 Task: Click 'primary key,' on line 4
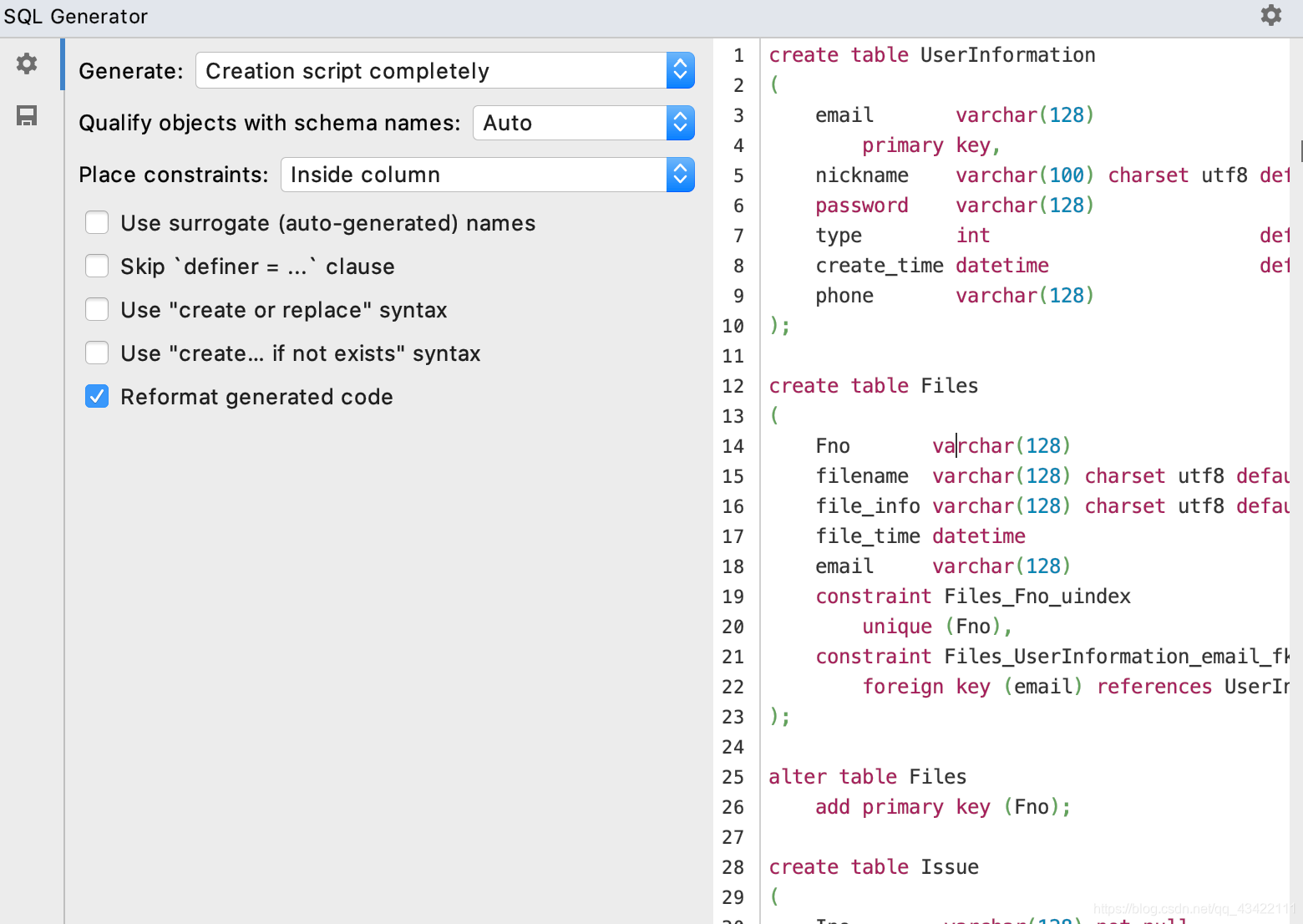(931, 145)
